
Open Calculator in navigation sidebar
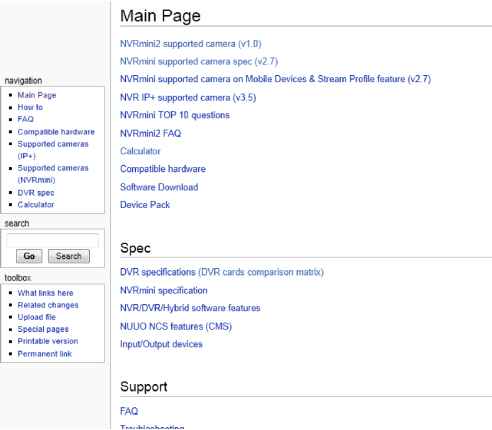pyautogui.click(x=36, y=204)
